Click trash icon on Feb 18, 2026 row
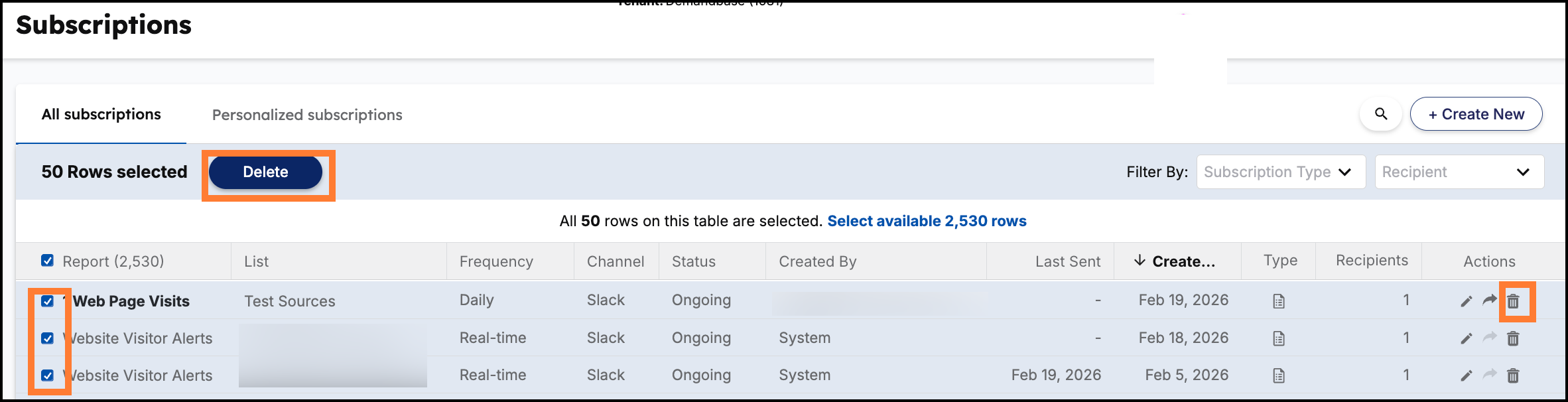 1513,338
